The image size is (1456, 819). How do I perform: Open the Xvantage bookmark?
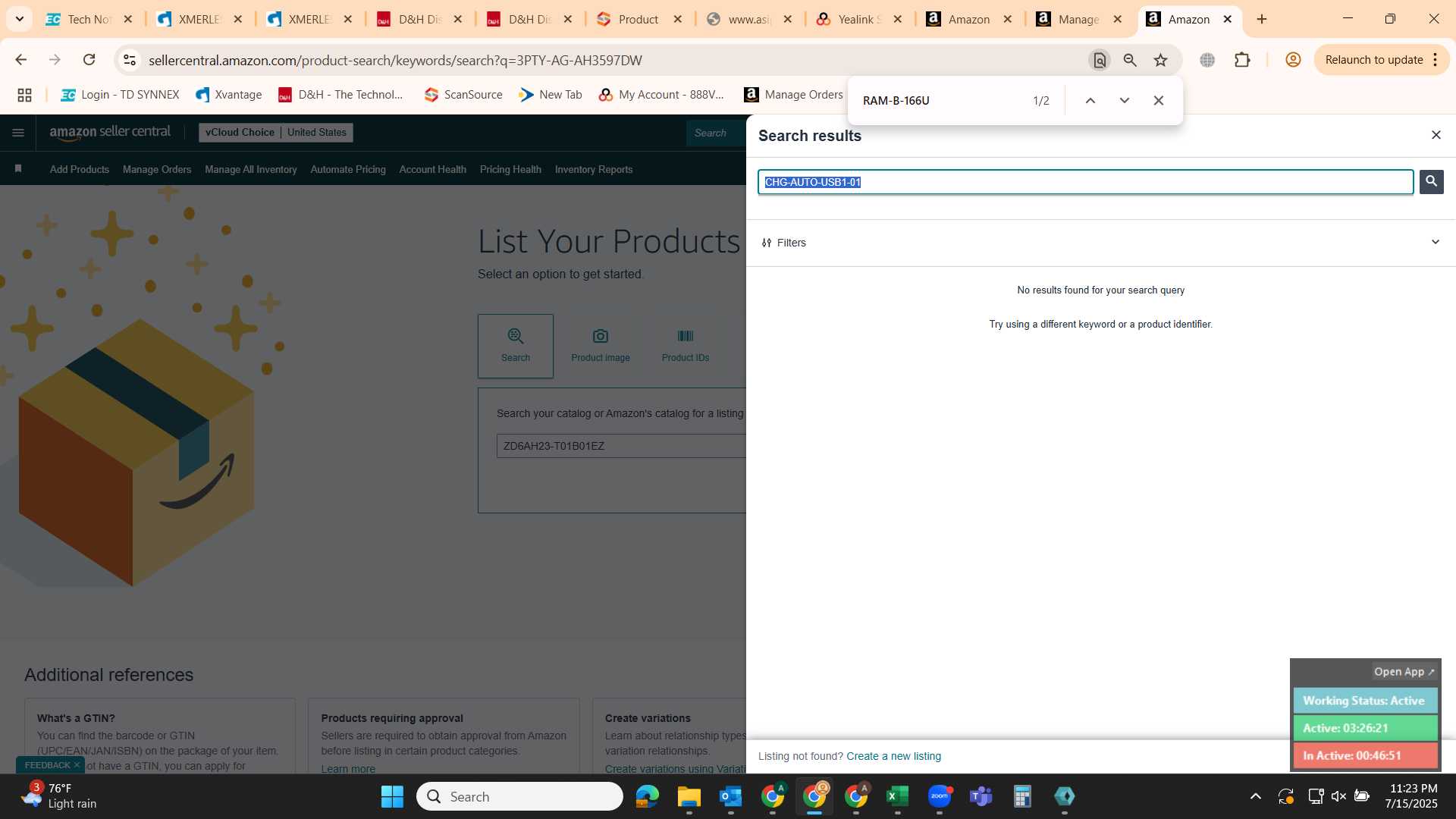(228, 95)
